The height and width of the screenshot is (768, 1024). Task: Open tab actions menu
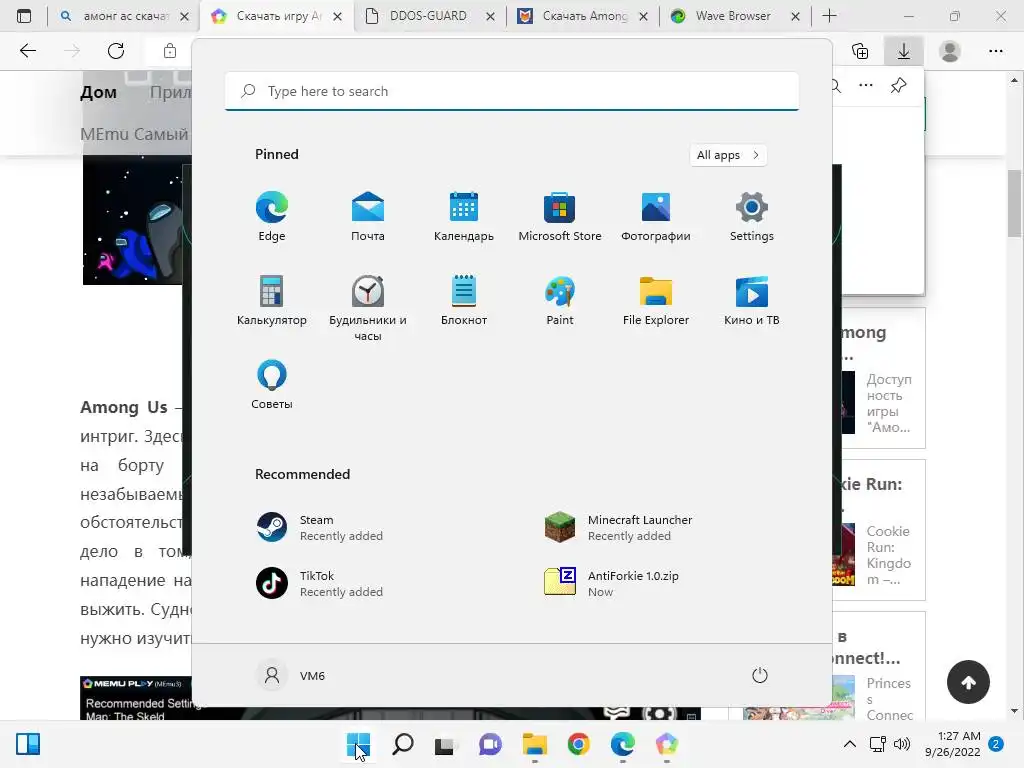[x=24, y=16]
